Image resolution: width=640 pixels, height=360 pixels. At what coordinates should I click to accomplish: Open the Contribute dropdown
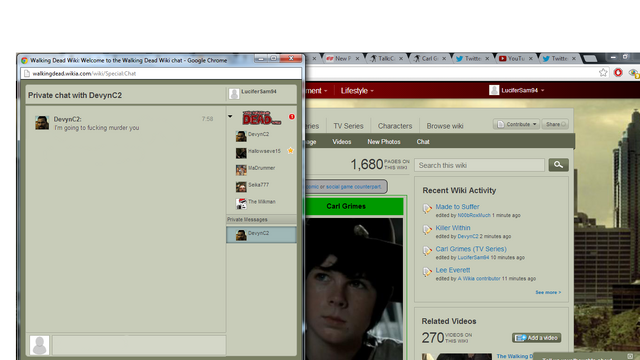click(516, 124)
